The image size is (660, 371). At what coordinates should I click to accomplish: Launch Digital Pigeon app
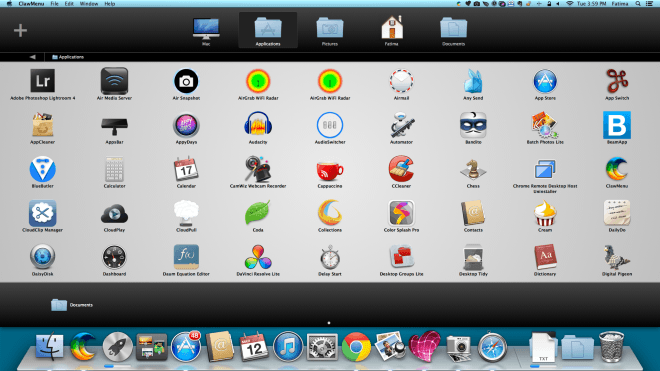coord(617,257)
